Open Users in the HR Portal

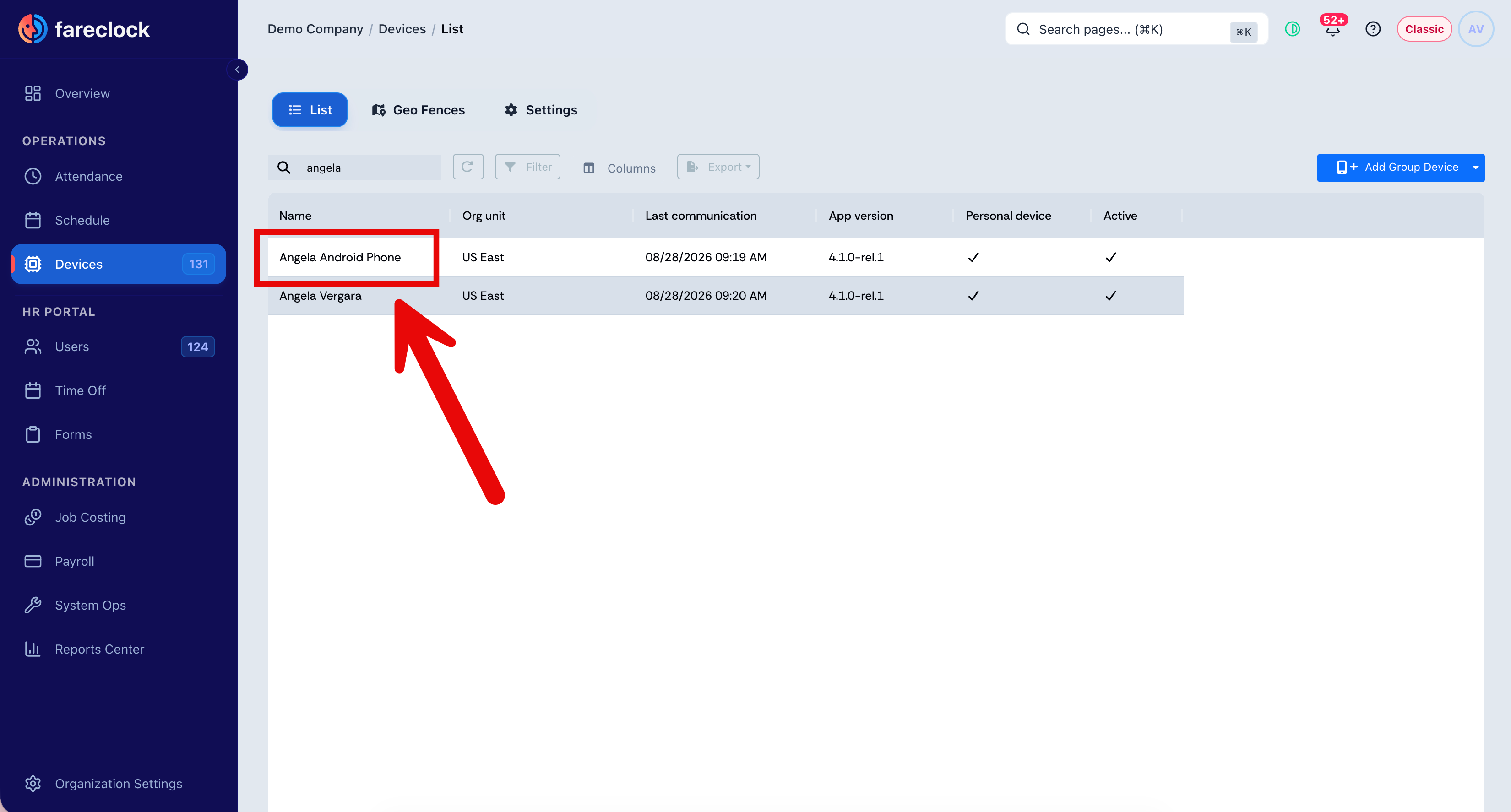point(119,347)
